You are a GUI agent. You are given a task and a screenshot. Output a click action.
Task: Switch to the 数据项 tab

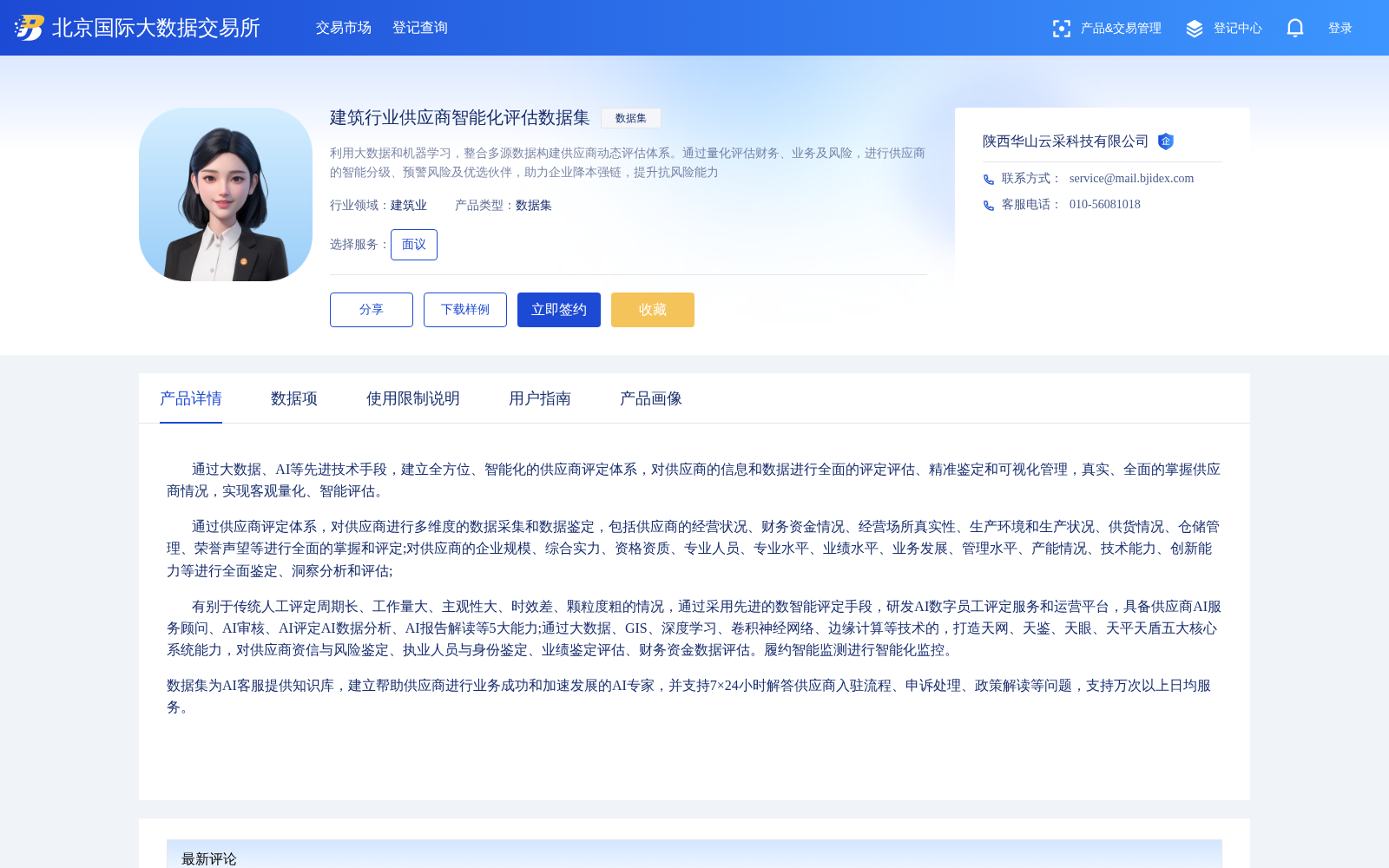click(294, 398)
